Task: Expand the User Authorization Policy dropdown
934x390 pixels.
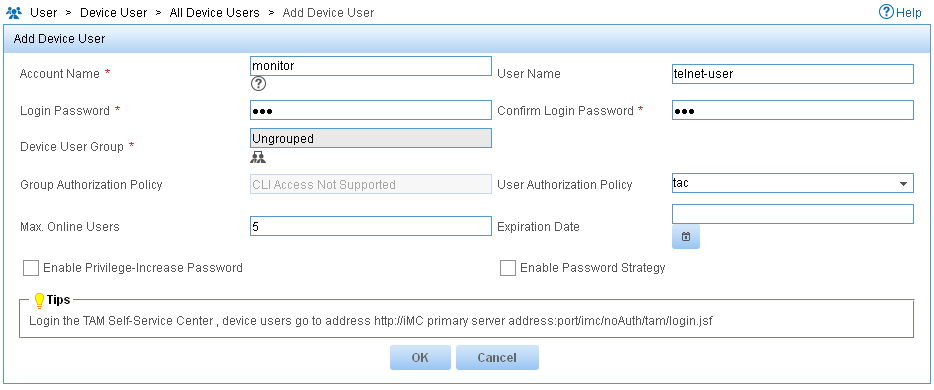Action: 792,183
